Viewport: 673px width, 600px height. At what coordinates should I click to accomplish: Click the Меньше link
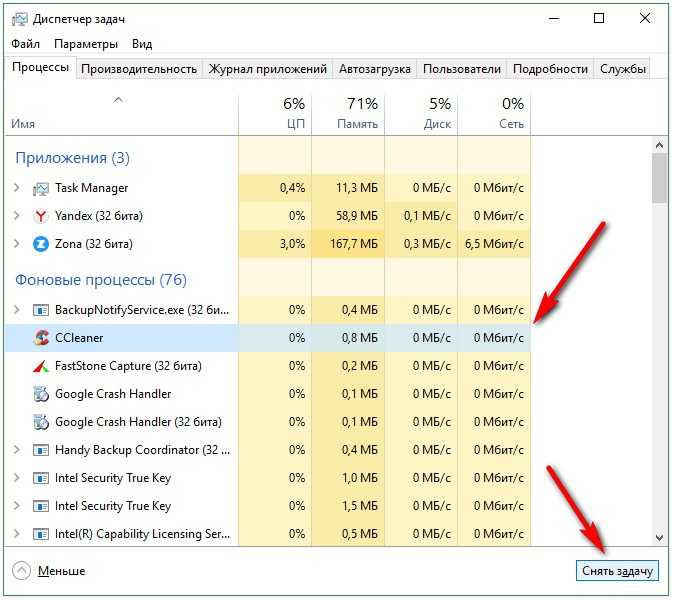tap(61, 571)
